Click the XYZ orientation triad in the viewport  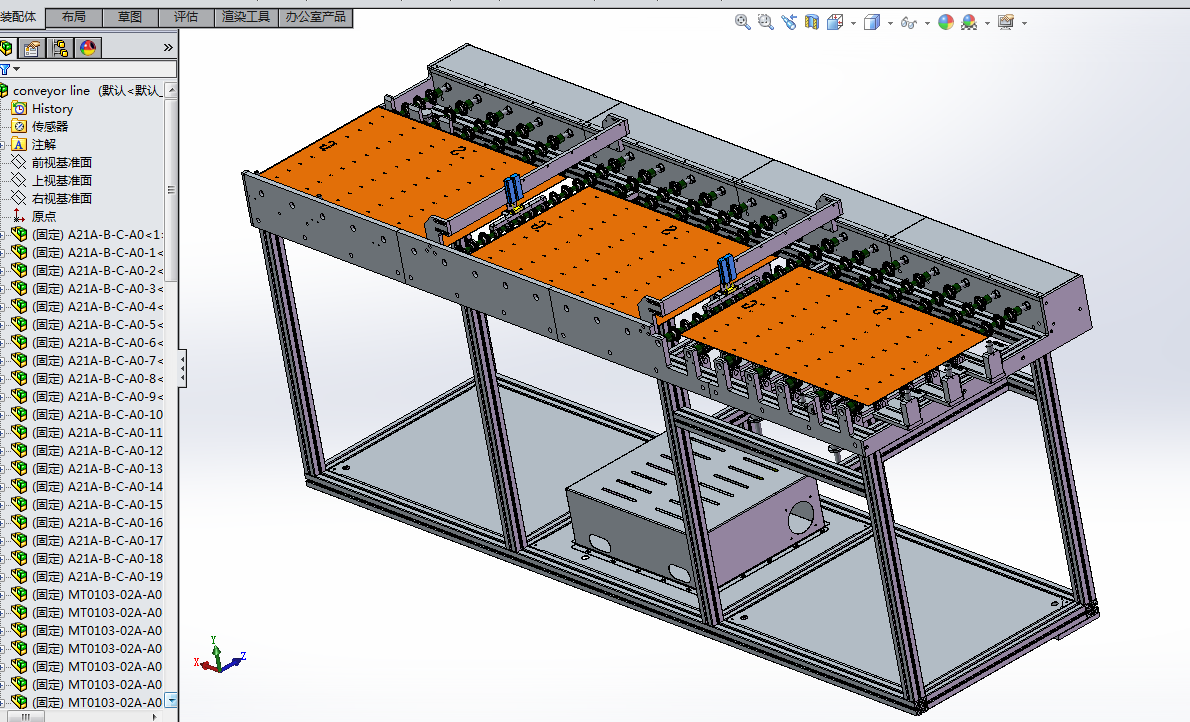pyautogui.click(x=219, y=655)
